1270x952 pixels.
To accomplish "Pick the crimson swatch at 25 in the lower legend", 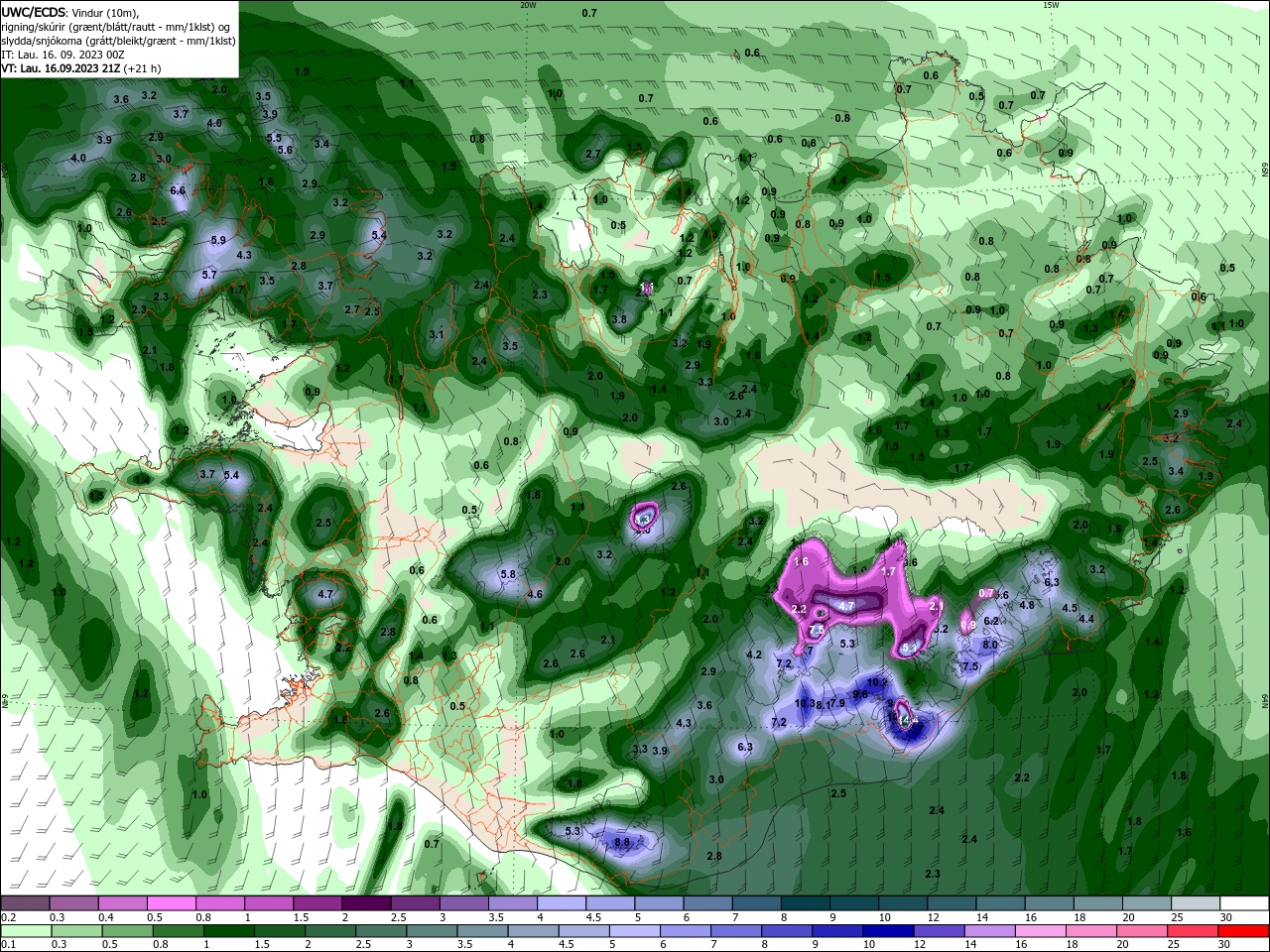I will 1194,930.
